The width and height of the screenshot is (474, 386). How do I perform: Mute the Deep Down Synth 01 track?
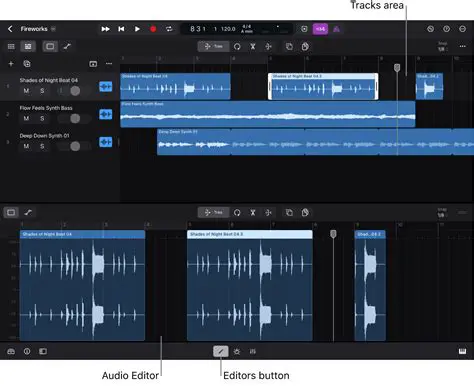26,146
